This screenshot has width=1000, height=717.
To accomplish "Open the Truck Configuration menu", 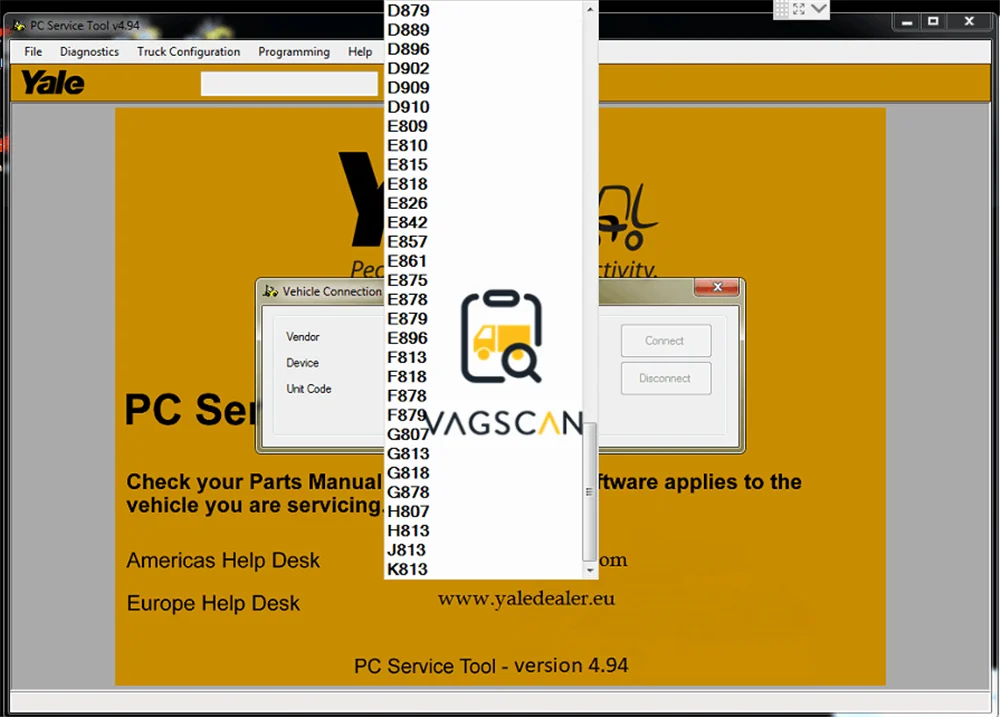I will pos(189,52).
